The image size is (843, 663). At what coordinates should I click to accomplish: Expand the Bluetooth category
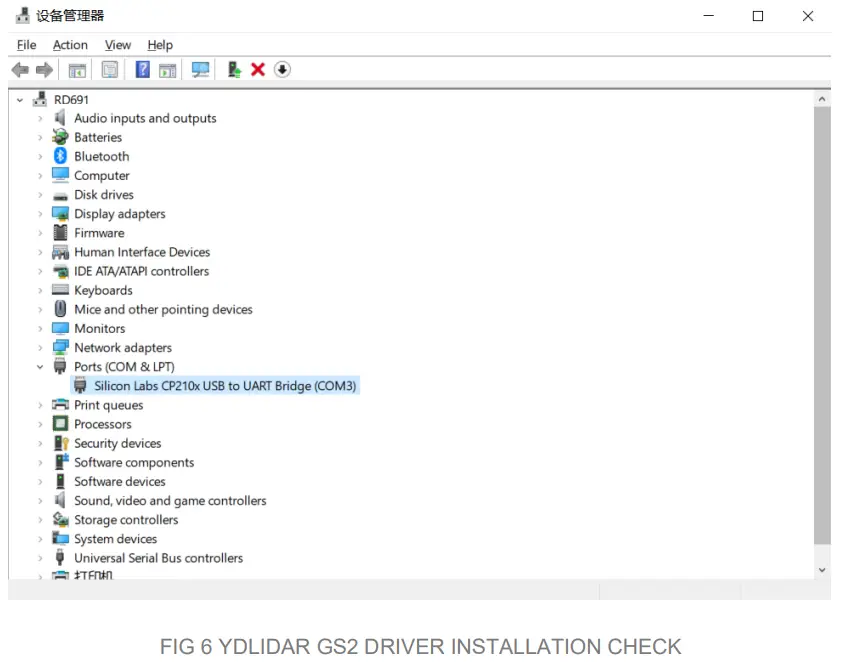click(x=40, y=156)
